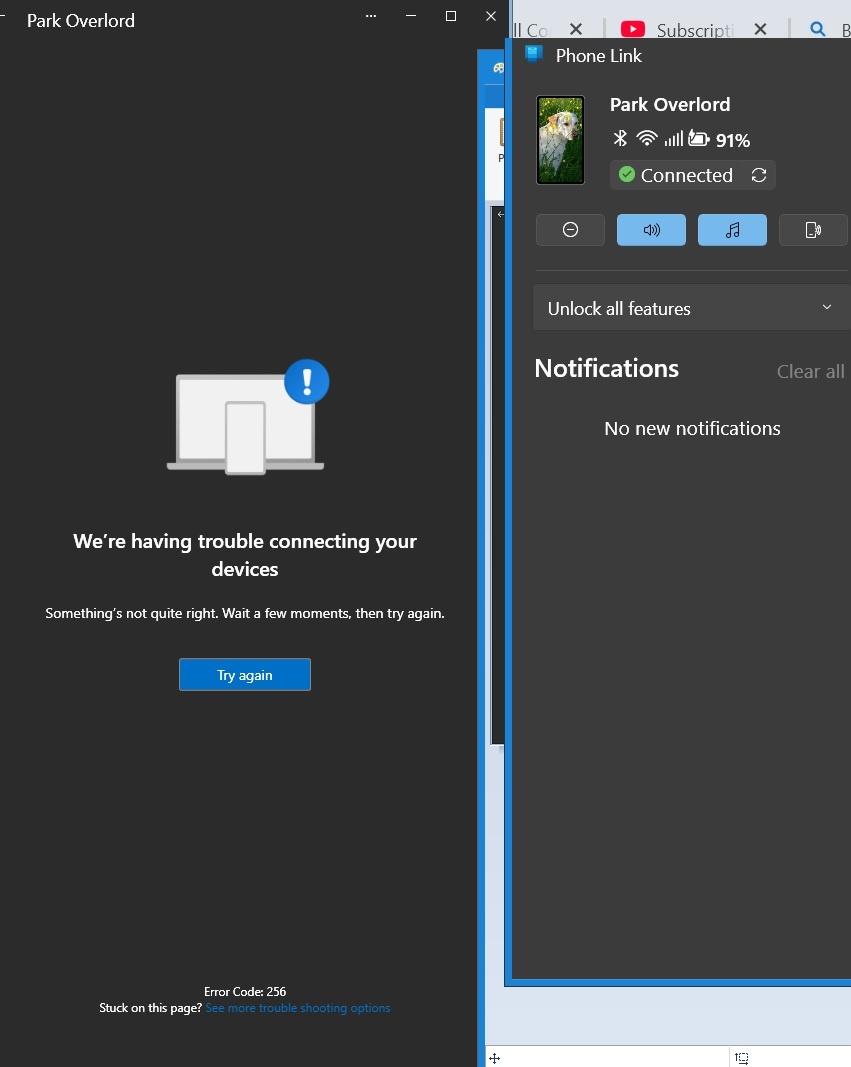851x1067 pixels.
Task: Switch to the YouTube Subscriptions browser tab
Action: 678,29
